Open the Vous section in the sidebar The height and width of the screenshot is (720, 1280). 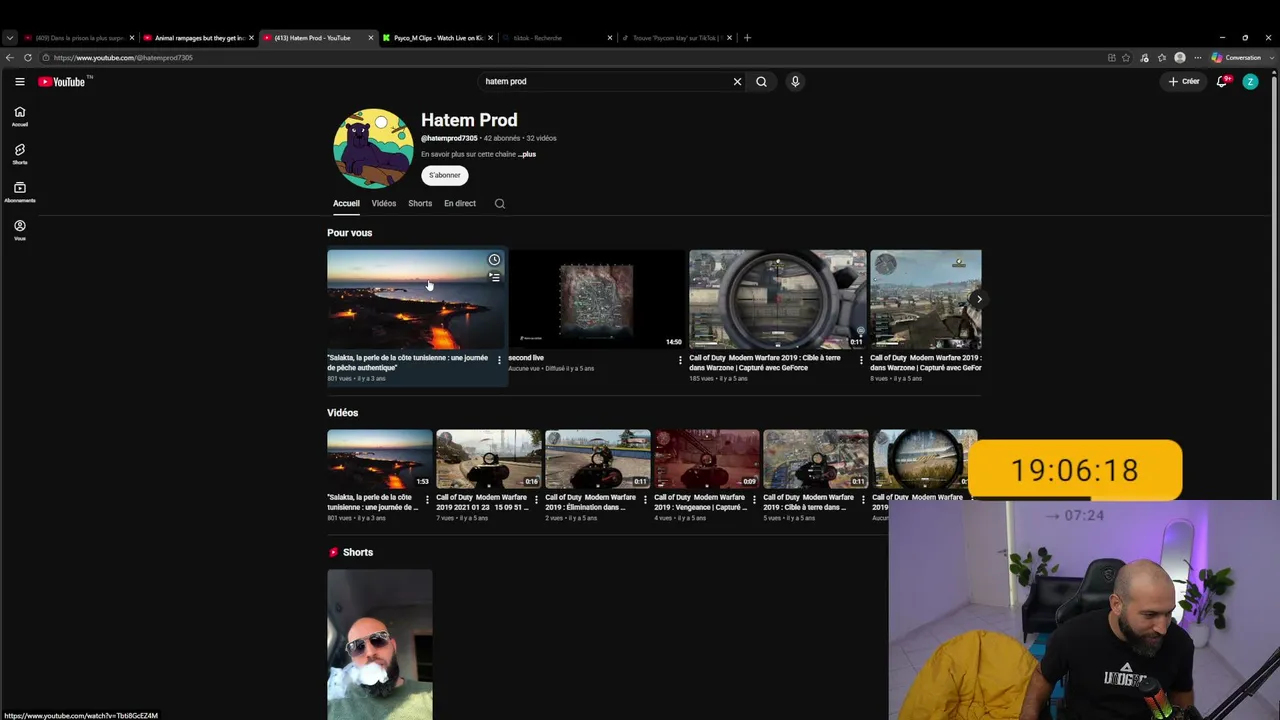[19, 230]
